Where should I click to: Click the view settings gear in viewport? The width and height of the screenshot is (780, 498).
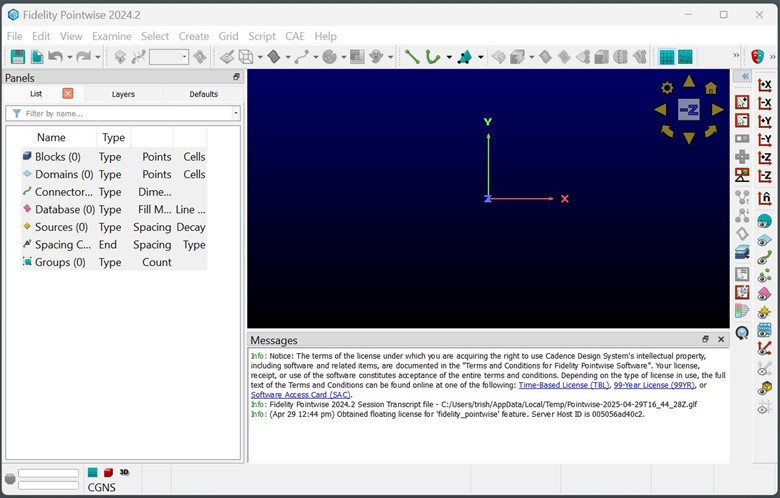pyautogui.click(x=667, y=88)
